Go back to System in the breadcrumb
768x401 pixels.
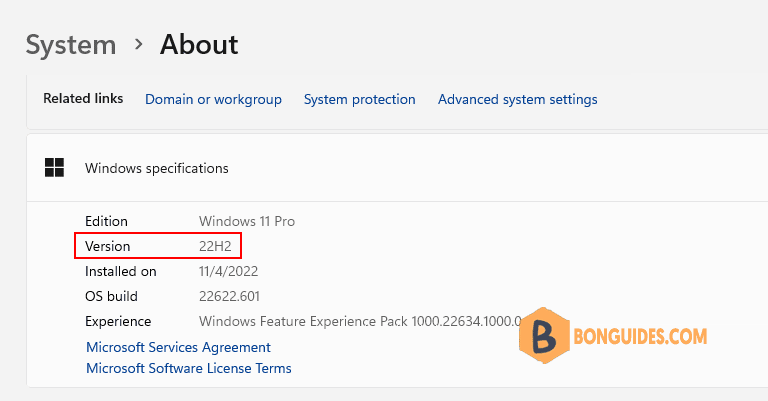pos(71,45)
